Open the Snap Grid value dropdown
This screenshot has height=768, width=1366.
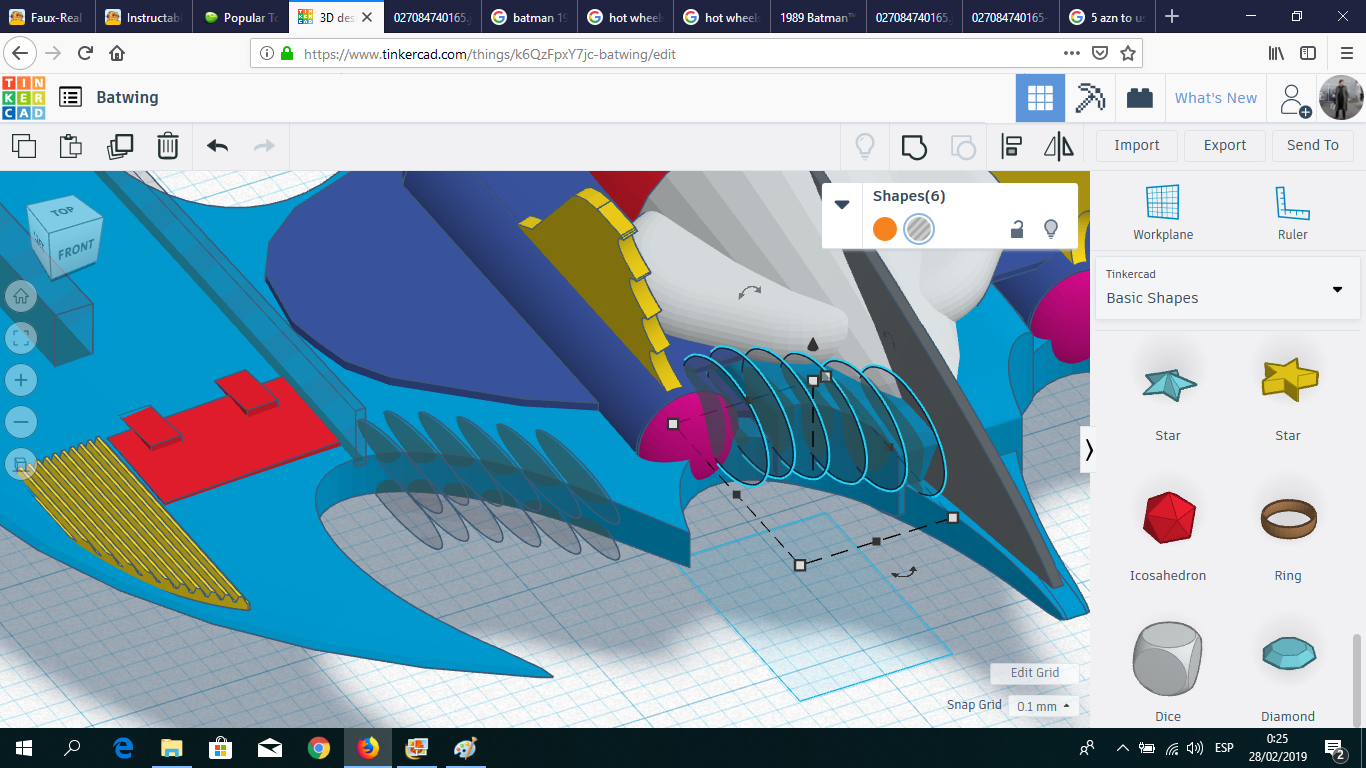coord(1043,706)
